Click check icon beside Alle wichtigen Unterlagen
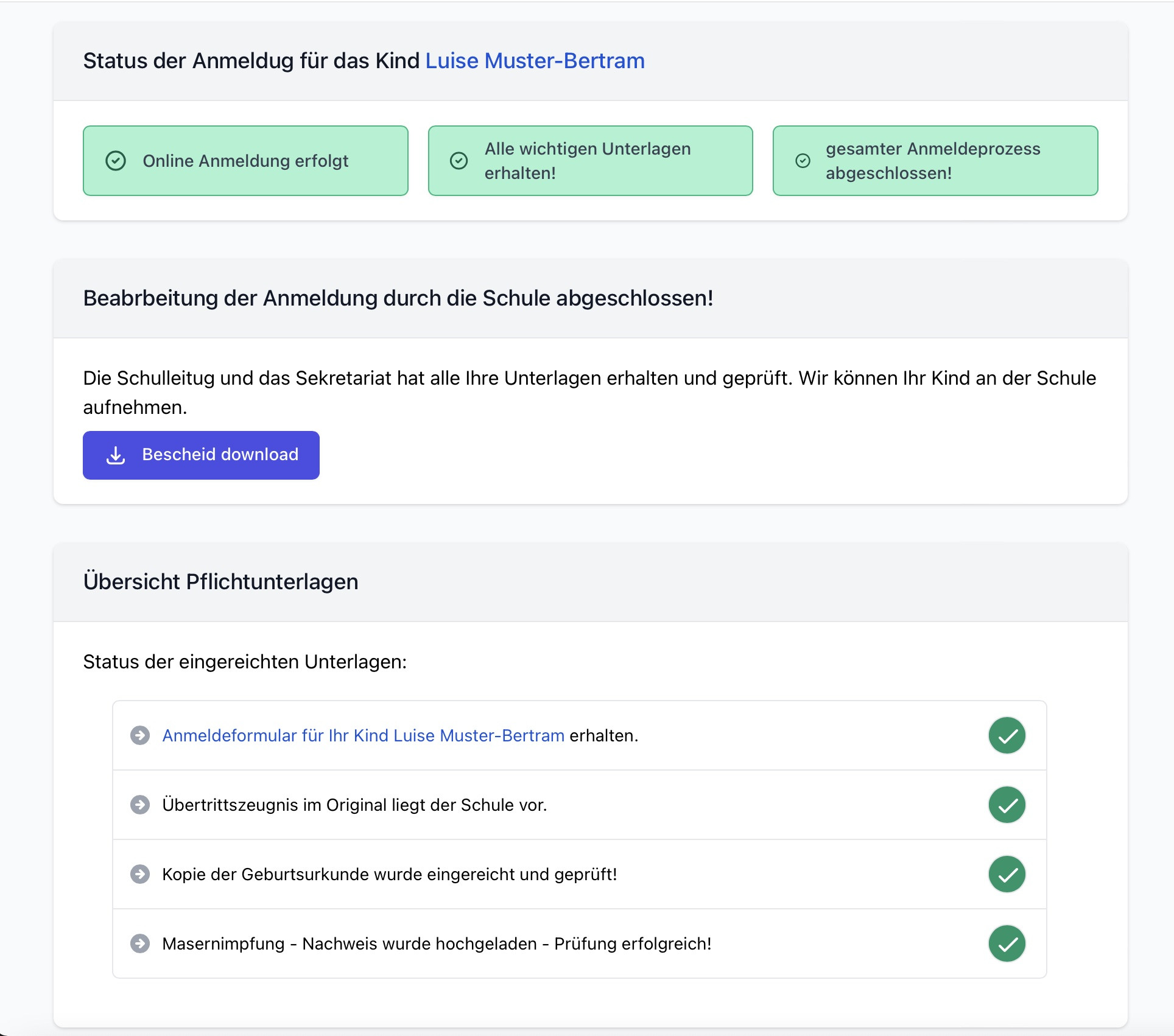Image resolution: width=1174 pixels, height=1036 pixels. click(x=459, y=161)
